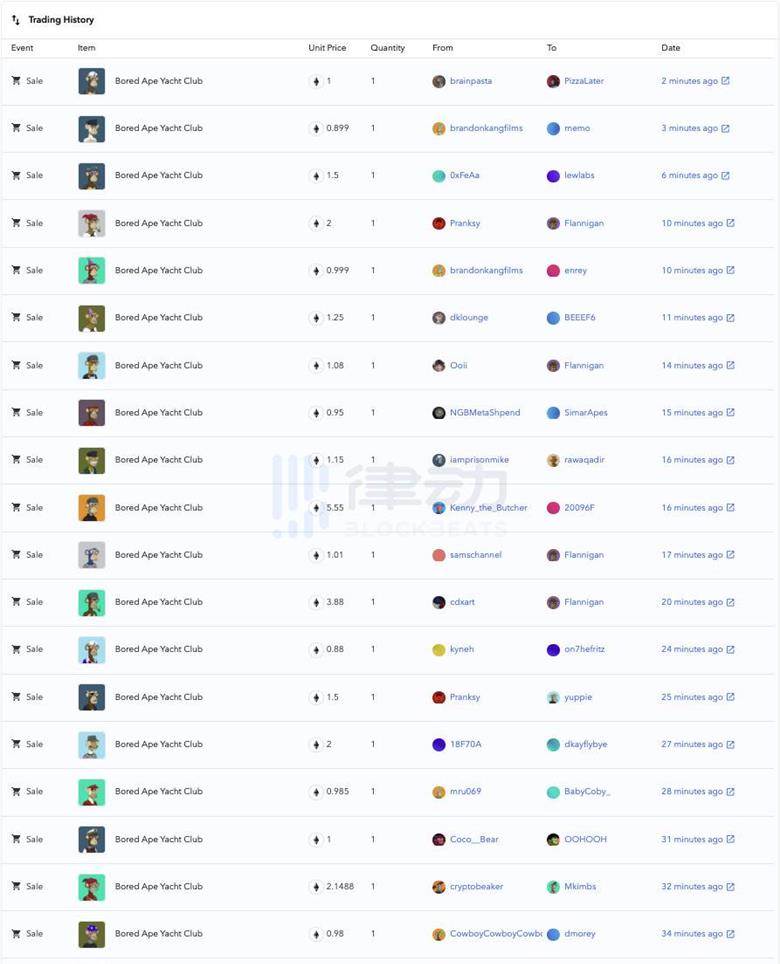Screen dimensions: 780x964
Task: Open seller profile CowboyCowboyCowbo
Action: coord(496,933)
